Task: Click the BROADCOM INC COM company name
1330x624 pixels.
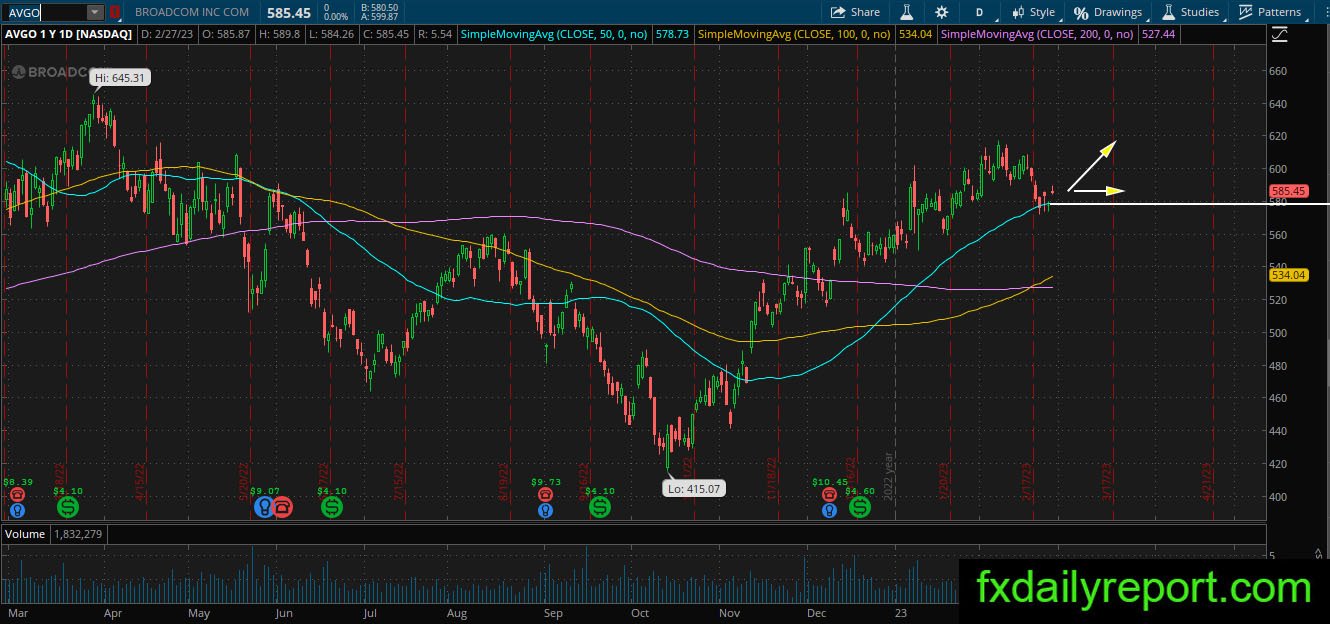Action: (x=192, y=12)
